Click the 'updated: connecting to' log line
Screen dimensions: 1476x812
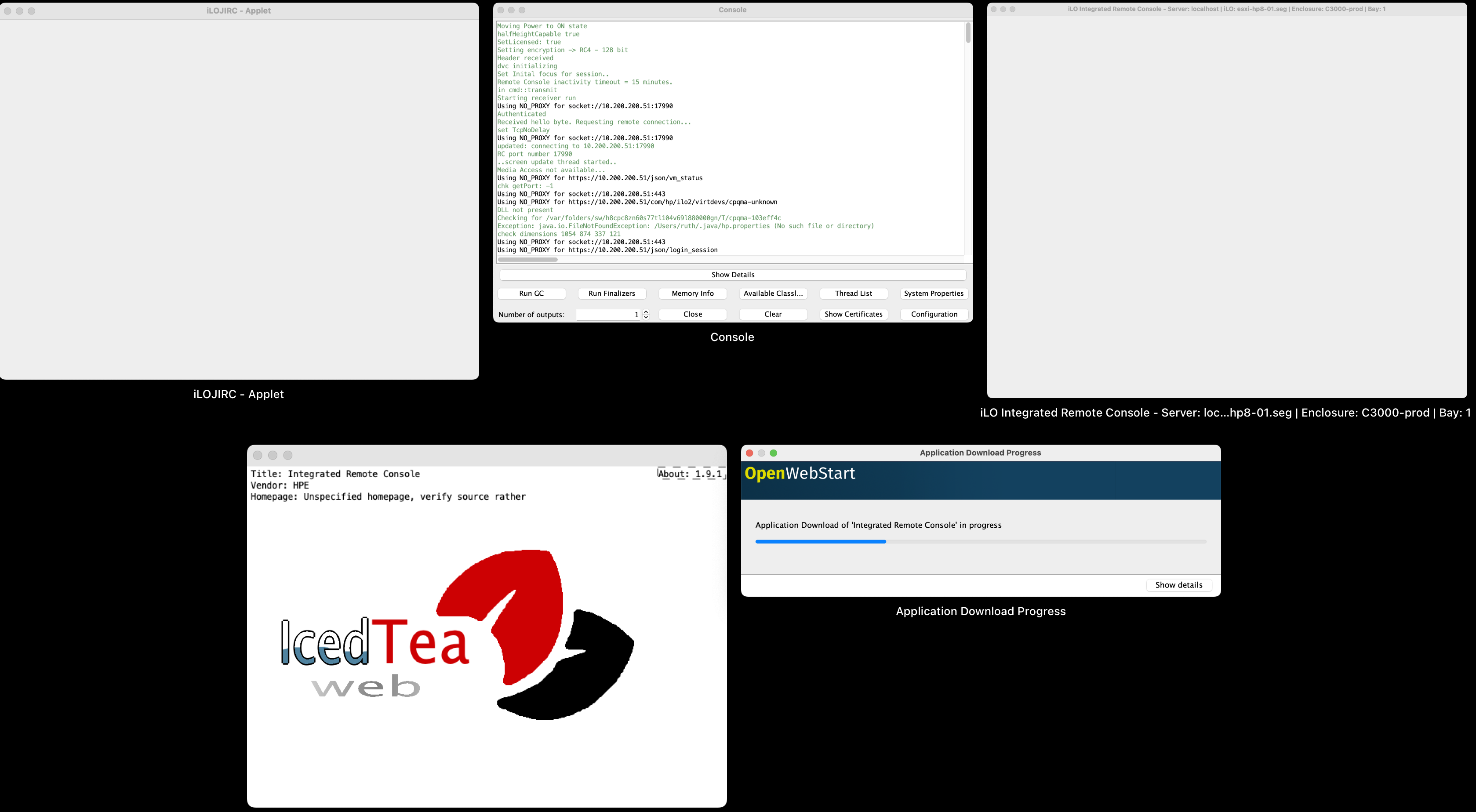(575, 146)
